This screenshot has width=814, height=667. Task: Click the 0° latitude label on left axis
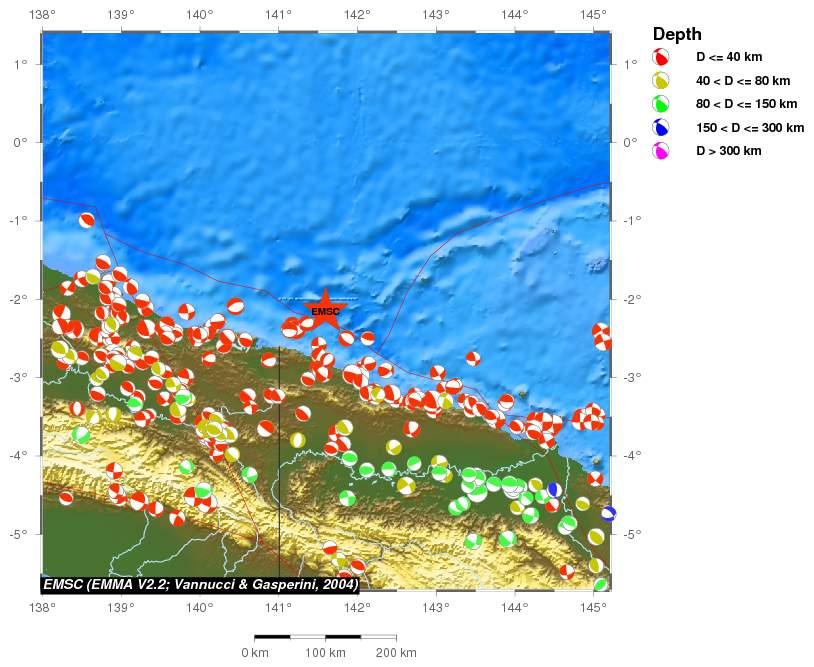21,142
